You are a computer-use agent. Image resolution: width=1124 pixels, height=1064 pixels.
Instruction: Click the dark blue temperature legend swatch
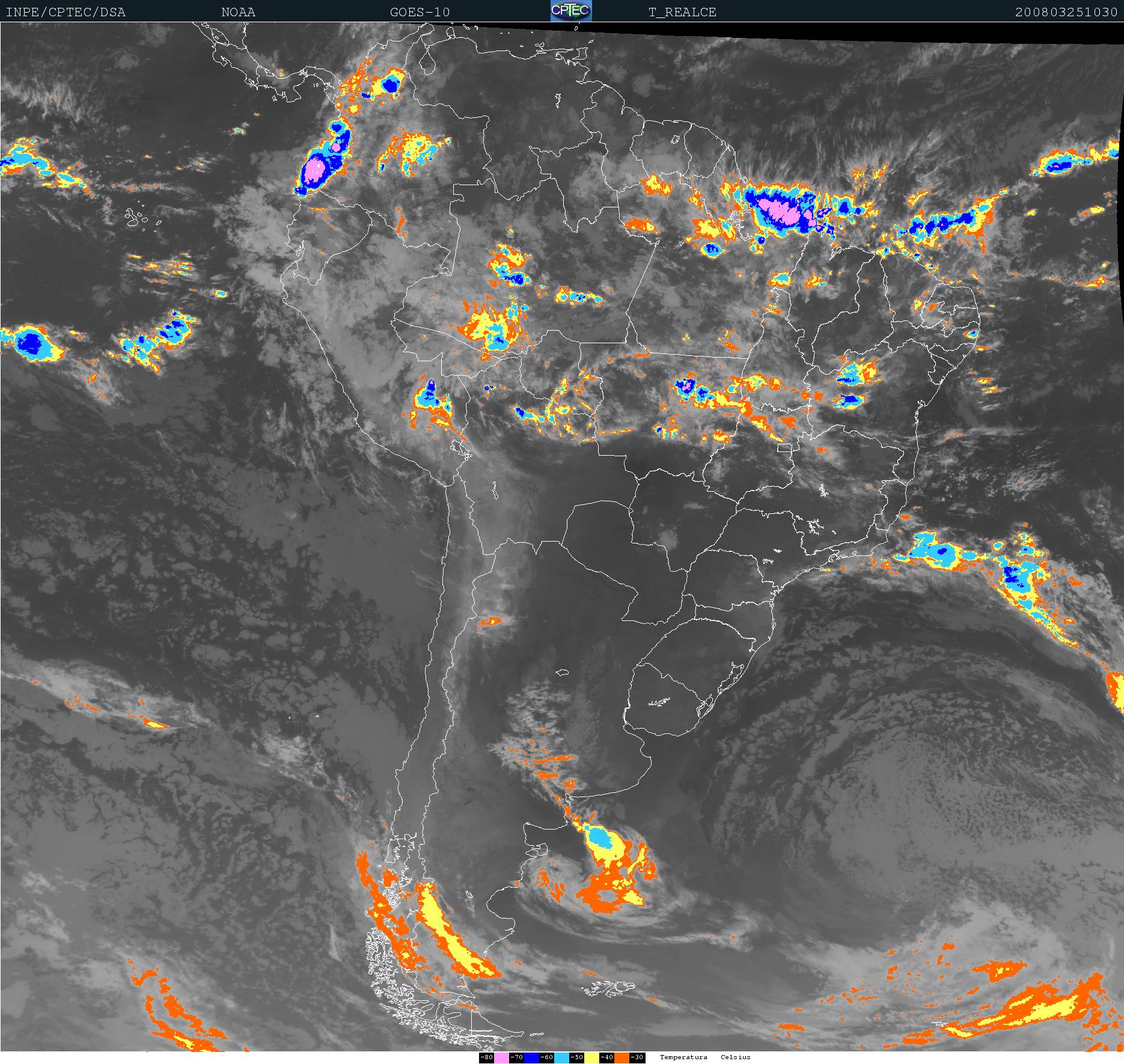(531, 1057)
